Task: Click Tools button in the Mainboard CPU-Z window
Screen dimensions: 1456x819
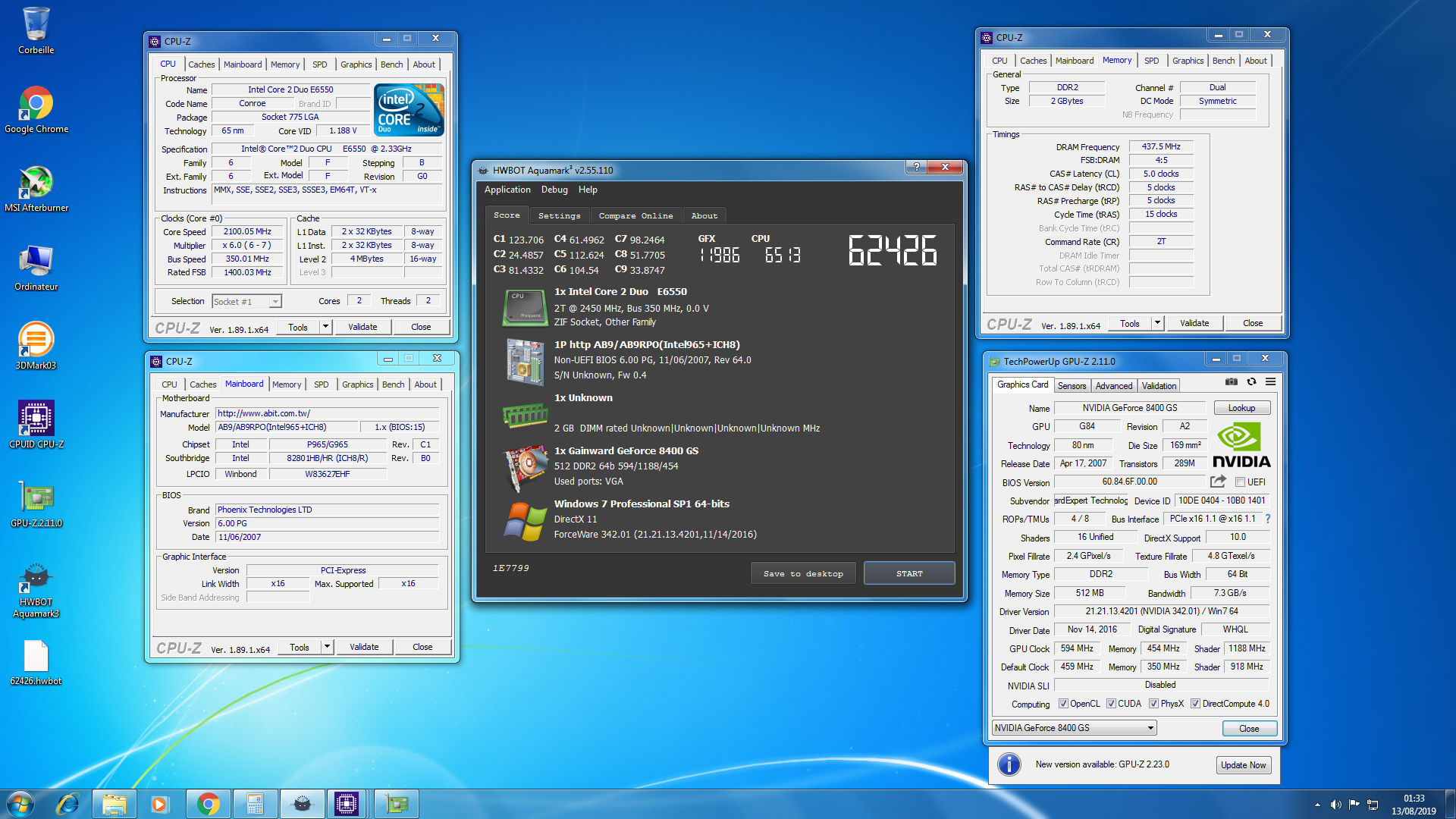Action: 299,647
